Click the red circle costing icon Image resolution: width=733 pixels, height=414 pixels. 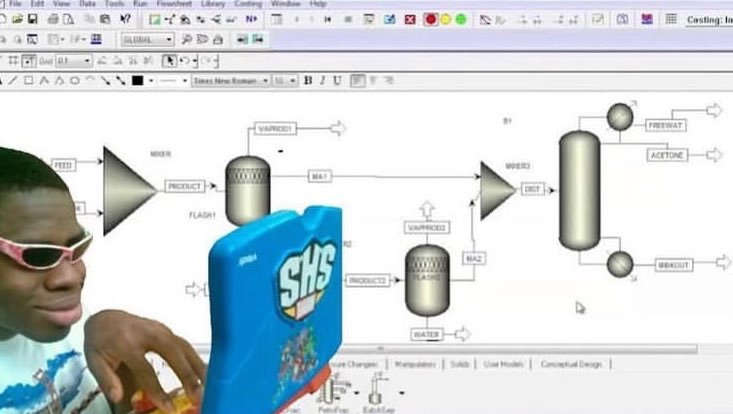click(x=431, y=20)
